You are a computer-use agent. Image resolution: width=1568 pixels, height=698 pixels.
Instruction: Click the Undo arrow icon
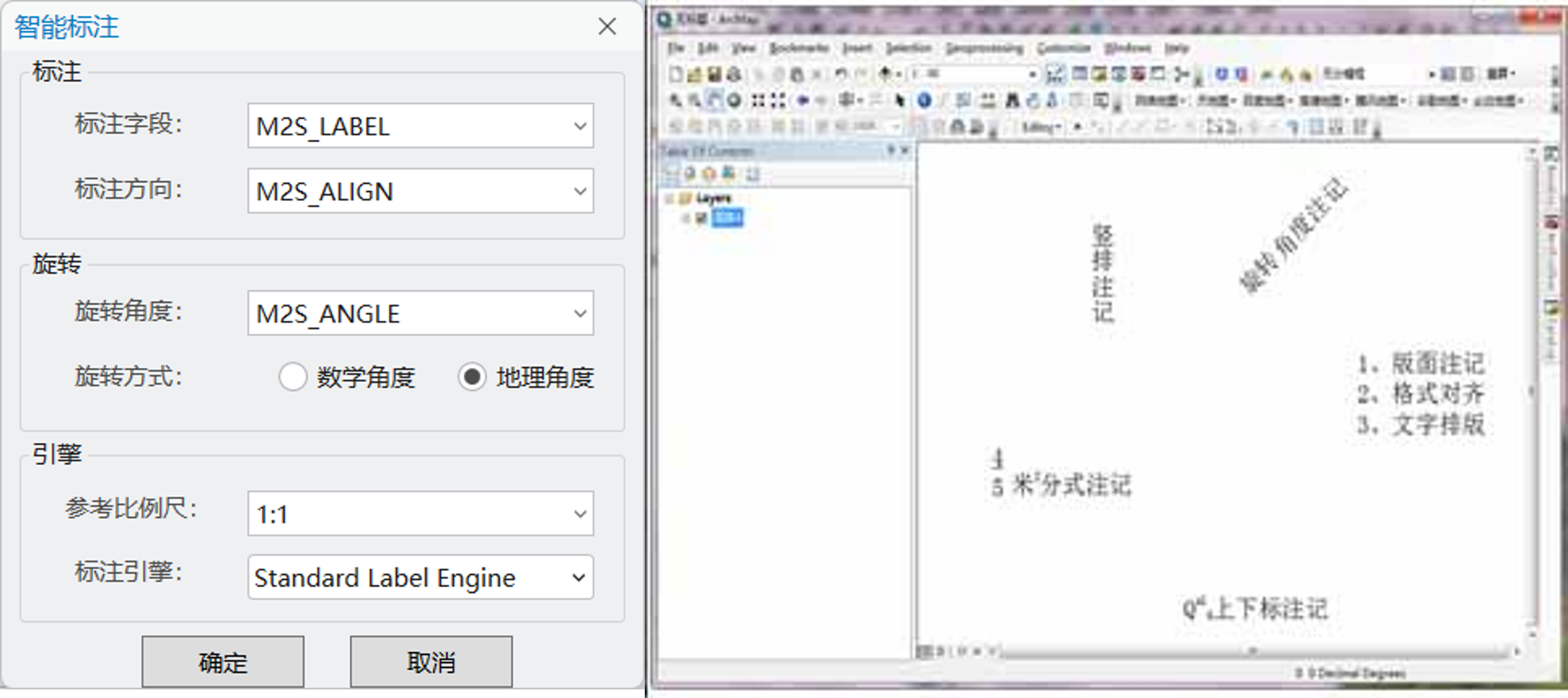[841, 74]
